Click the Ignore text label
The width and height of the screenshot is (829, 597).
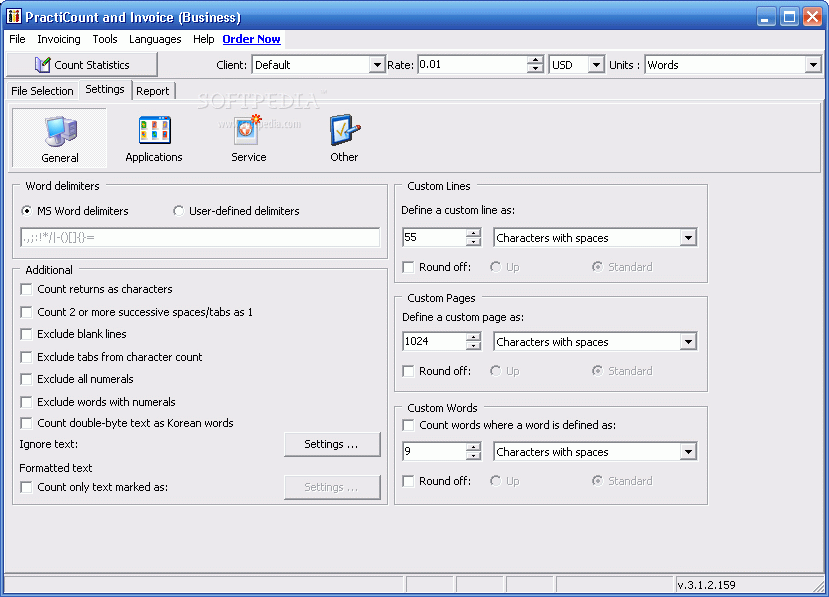49,444
